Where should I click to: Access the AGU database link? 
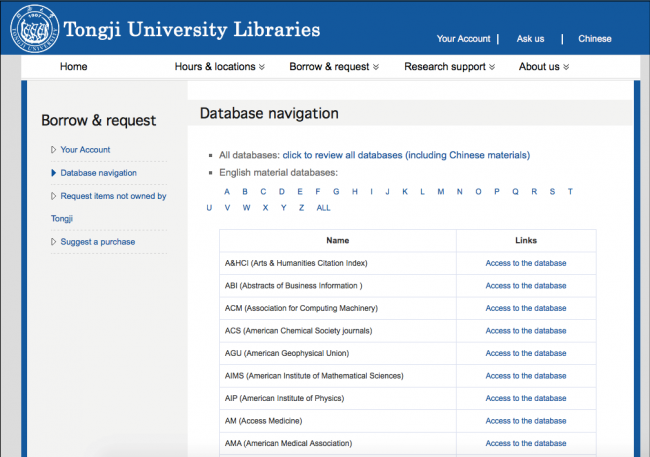point(526,353)
